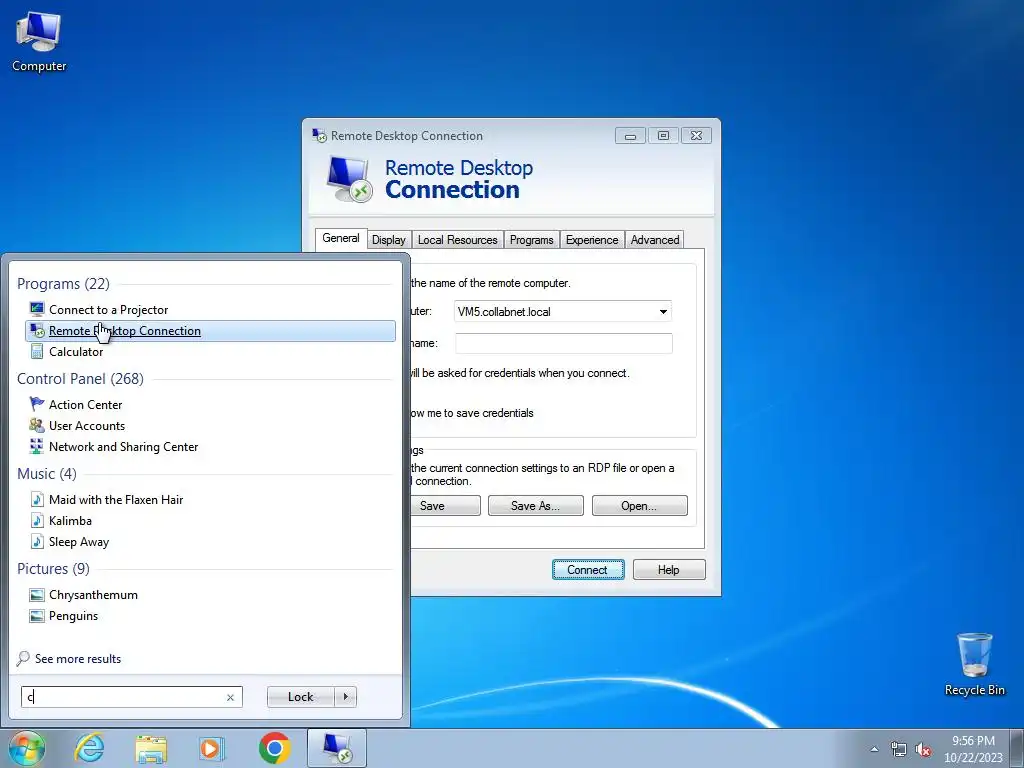Play the Sleep Away track
This screenshot has width=1024, height=768.
point(79,541)
